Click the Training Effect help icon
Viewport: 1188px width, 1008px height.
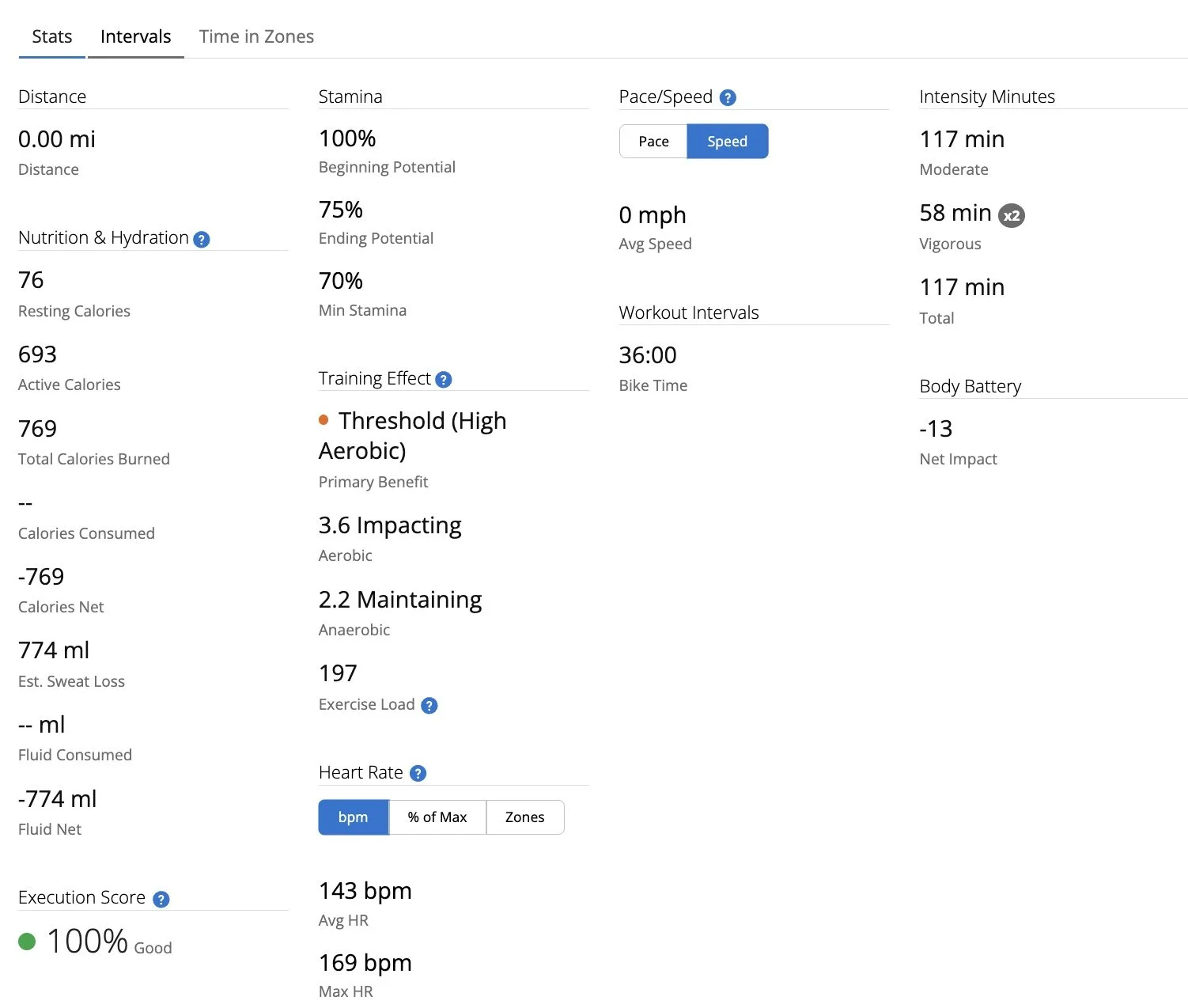444,380
